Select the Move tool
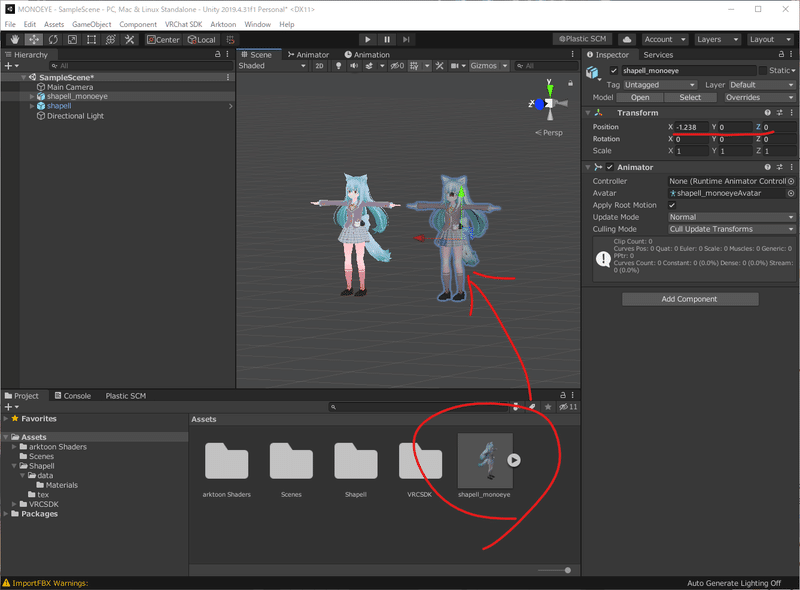 coord(34,39)
